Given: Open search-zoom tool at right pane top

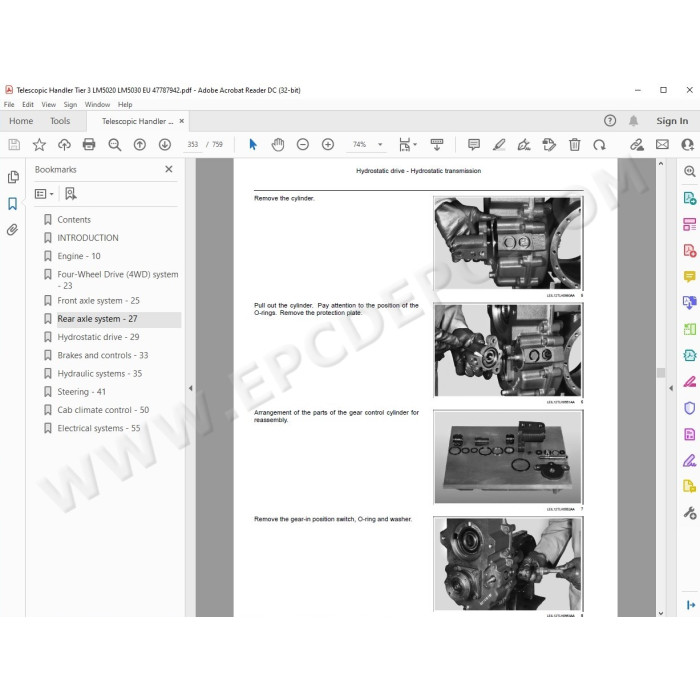Looking at the screenshot, I should (690, 171).
